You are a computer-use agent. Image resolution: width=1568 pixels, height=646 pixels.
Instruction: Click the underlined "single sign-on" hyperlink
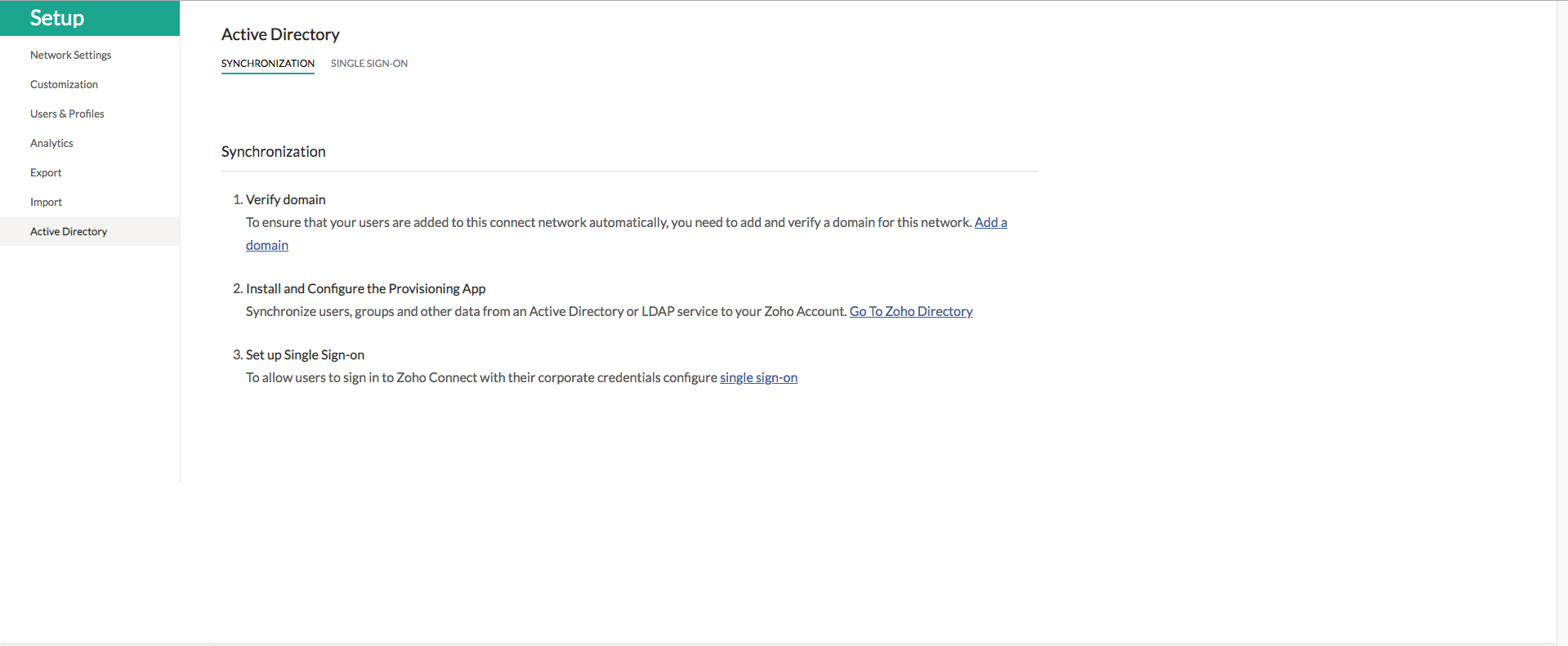(x=758, y=377)
